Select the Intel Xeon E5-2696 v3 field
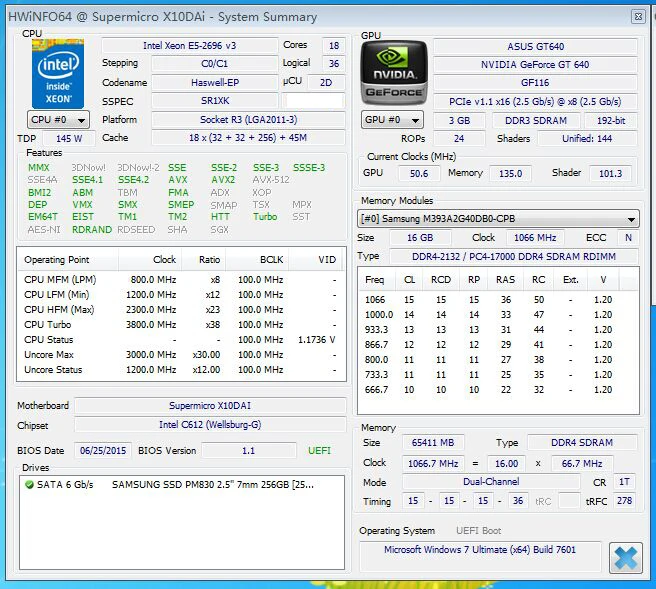Viewport: 656px width, 589px height. [x=190, y=46]
